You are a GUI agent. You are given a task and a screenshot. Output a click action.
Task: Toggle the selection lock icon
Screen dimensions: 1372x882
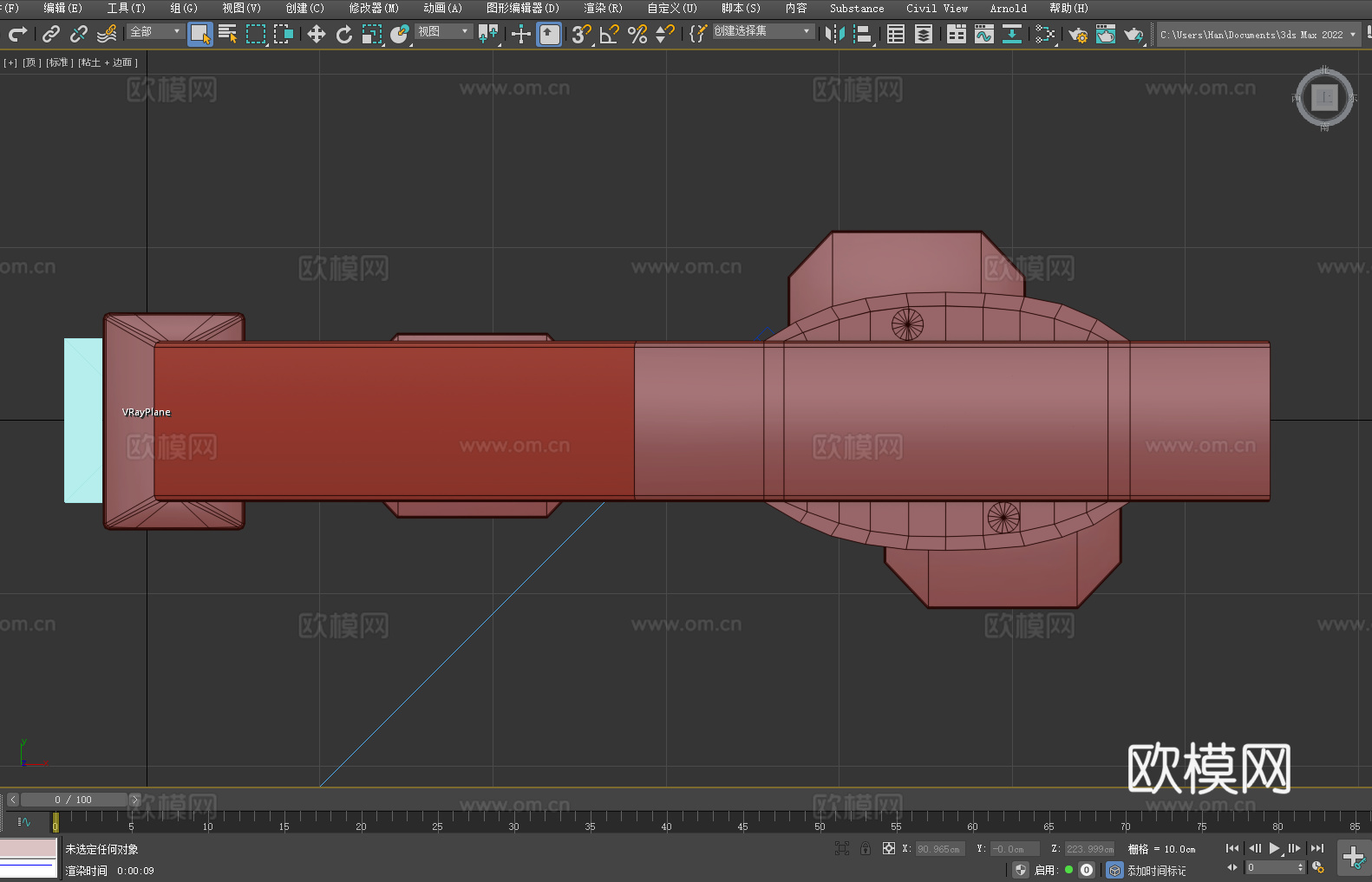click(866, 848)
